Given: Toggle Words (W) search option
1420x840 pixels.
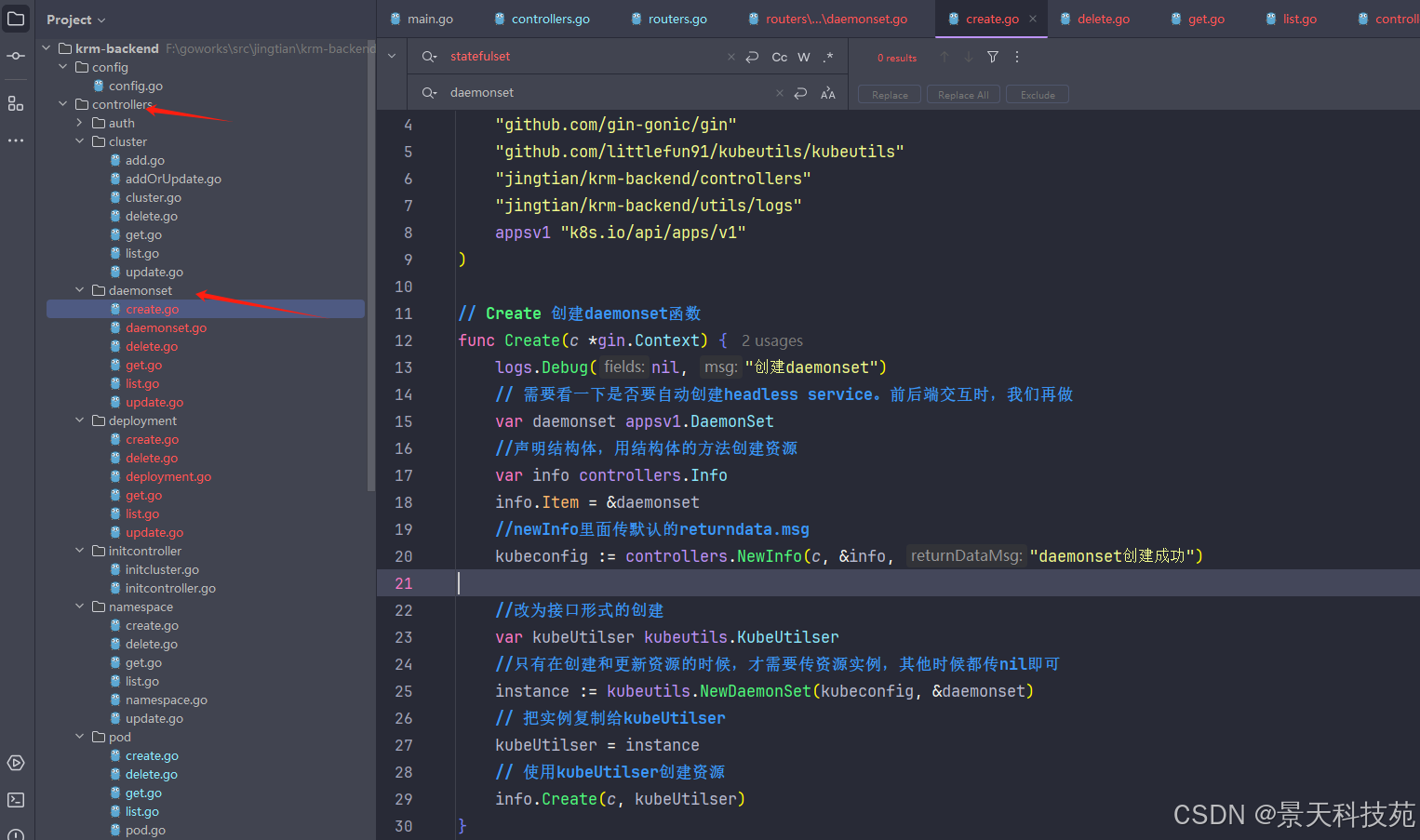Looking at the screenshot, I should click(x=804, y=57).
